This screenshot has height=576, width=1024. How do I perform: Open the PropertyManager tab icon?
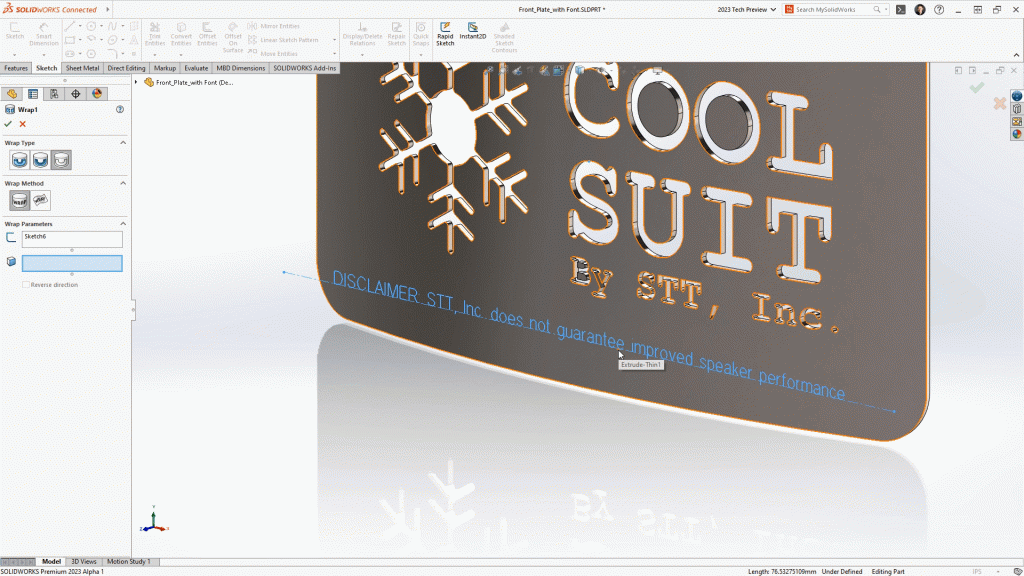(33, 94)
